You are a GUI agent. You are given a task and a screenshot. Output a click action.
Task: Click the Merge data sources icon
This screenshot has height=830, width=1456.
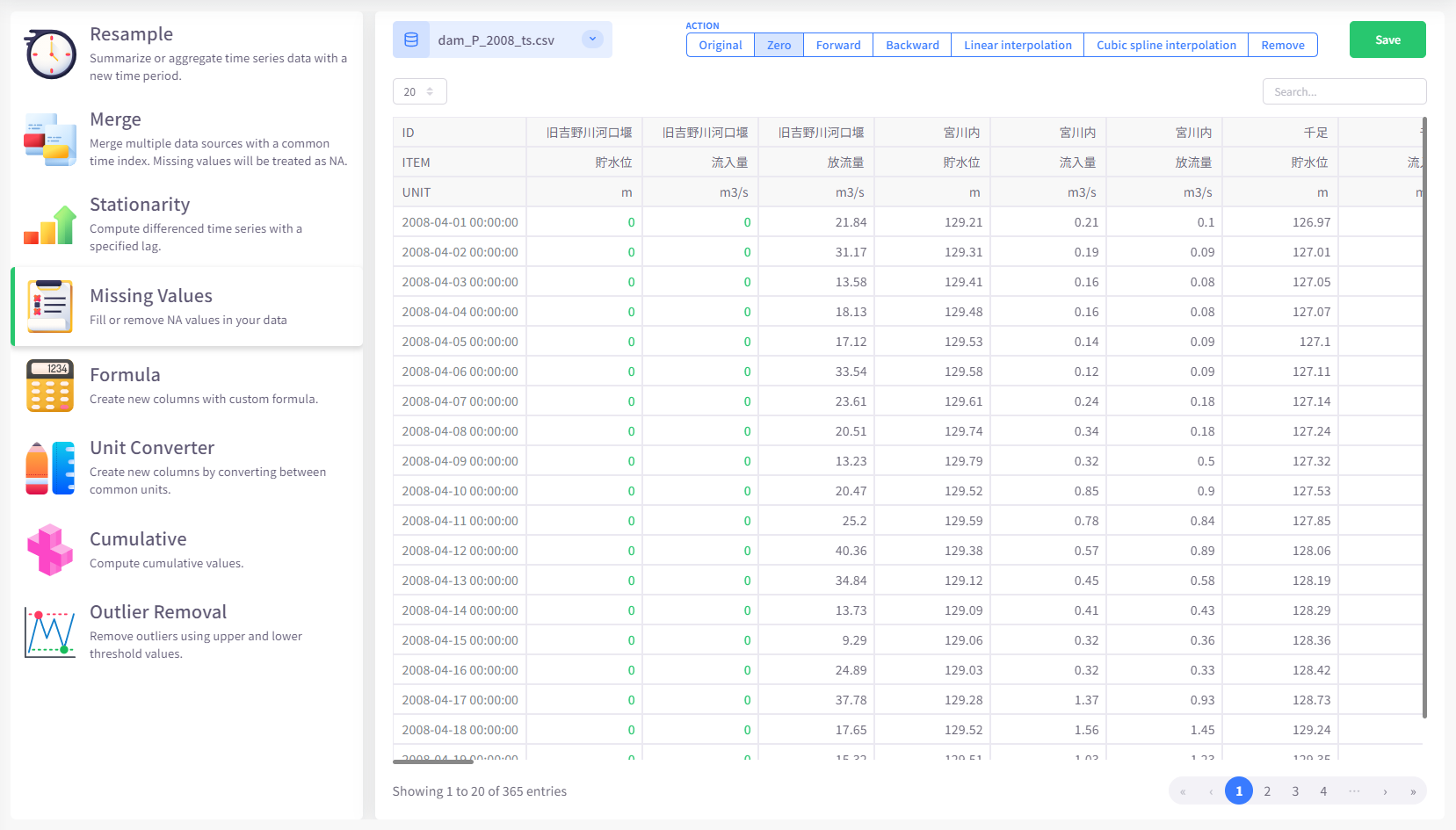click(50, 140)
